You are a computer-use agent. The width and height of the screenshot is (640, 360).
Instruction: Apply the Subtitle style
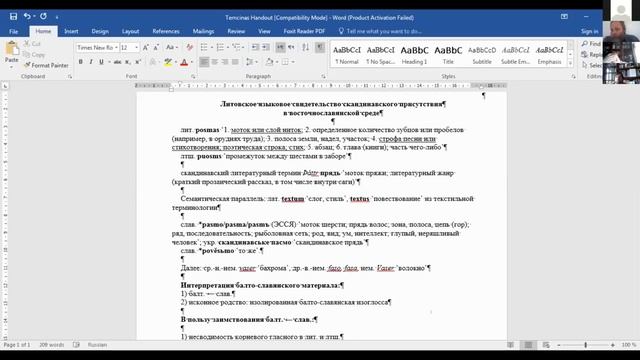(482, 55)
